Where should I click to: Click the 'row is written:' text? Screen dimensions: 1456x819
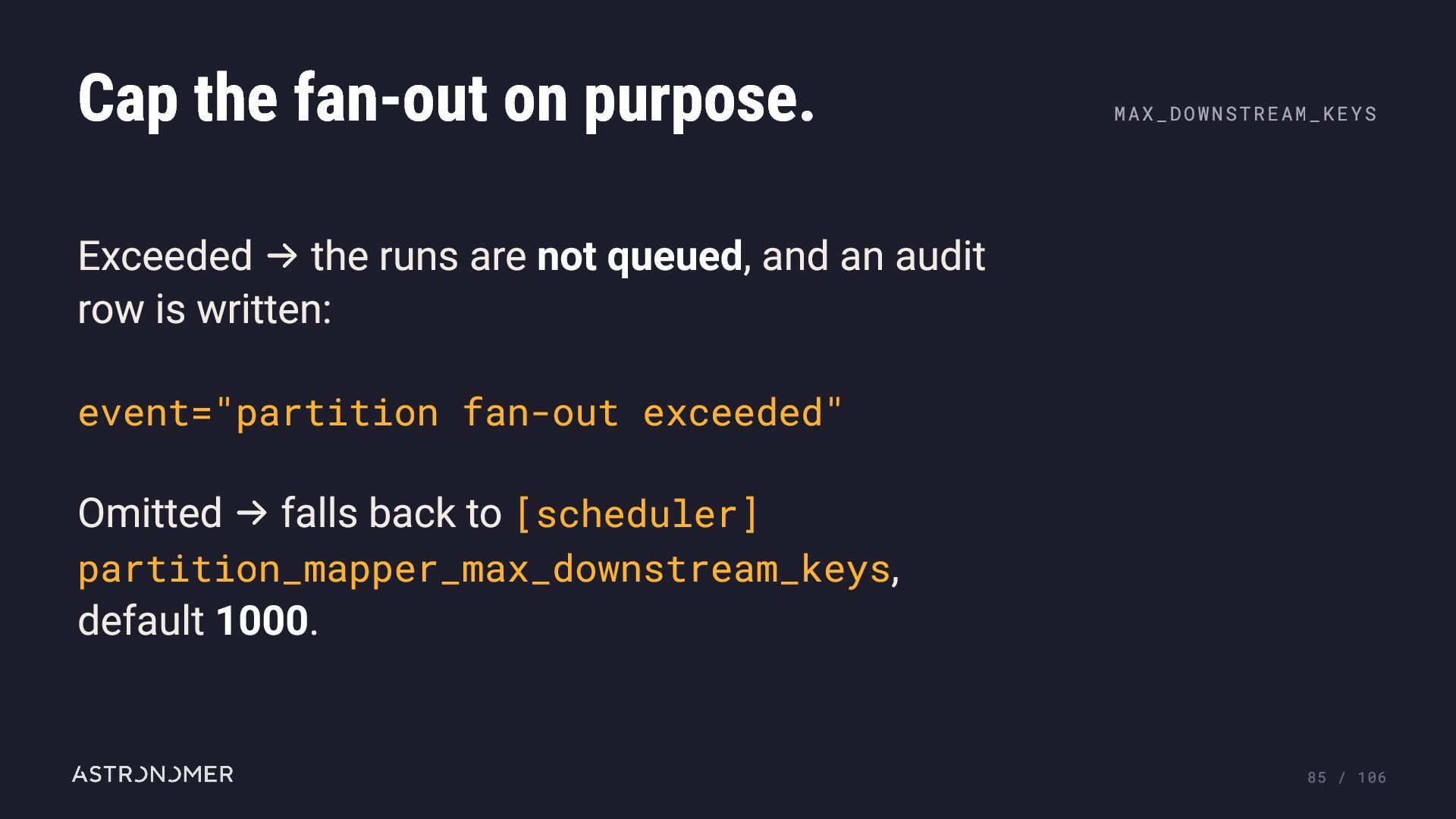pyautogui.click(x=205, y=309)
